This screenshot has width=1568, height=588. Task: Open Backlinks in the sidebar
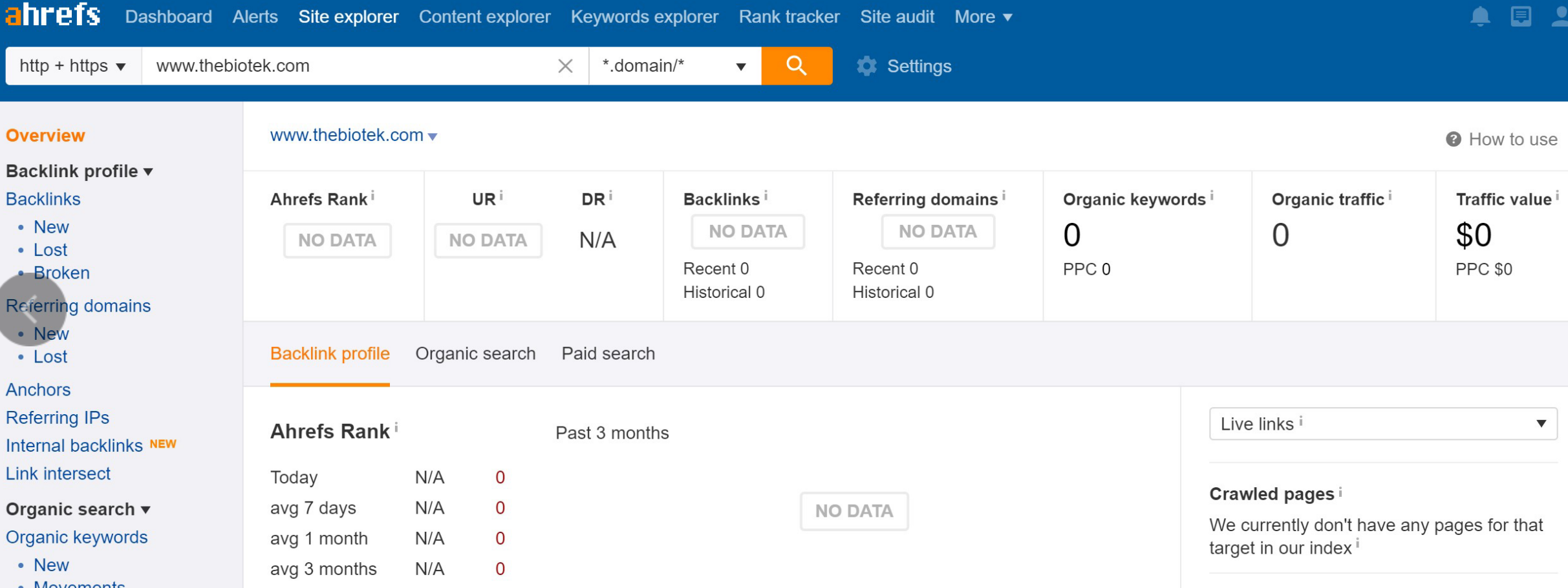coord(43,199)
